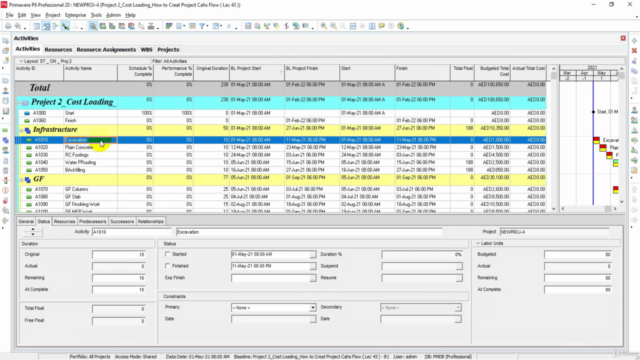Open Print Preview from the toolbar
Image resolution: width=640 pixels, height=360 pixels.
[x=18, y=26]
